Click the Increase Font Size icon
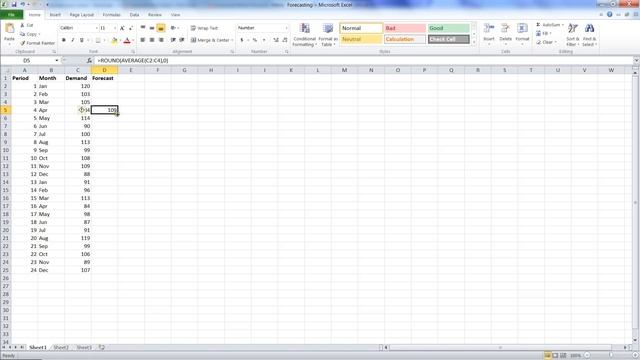Image resolution: width=640 pixels, height=360 pixels. pos(122,28)
